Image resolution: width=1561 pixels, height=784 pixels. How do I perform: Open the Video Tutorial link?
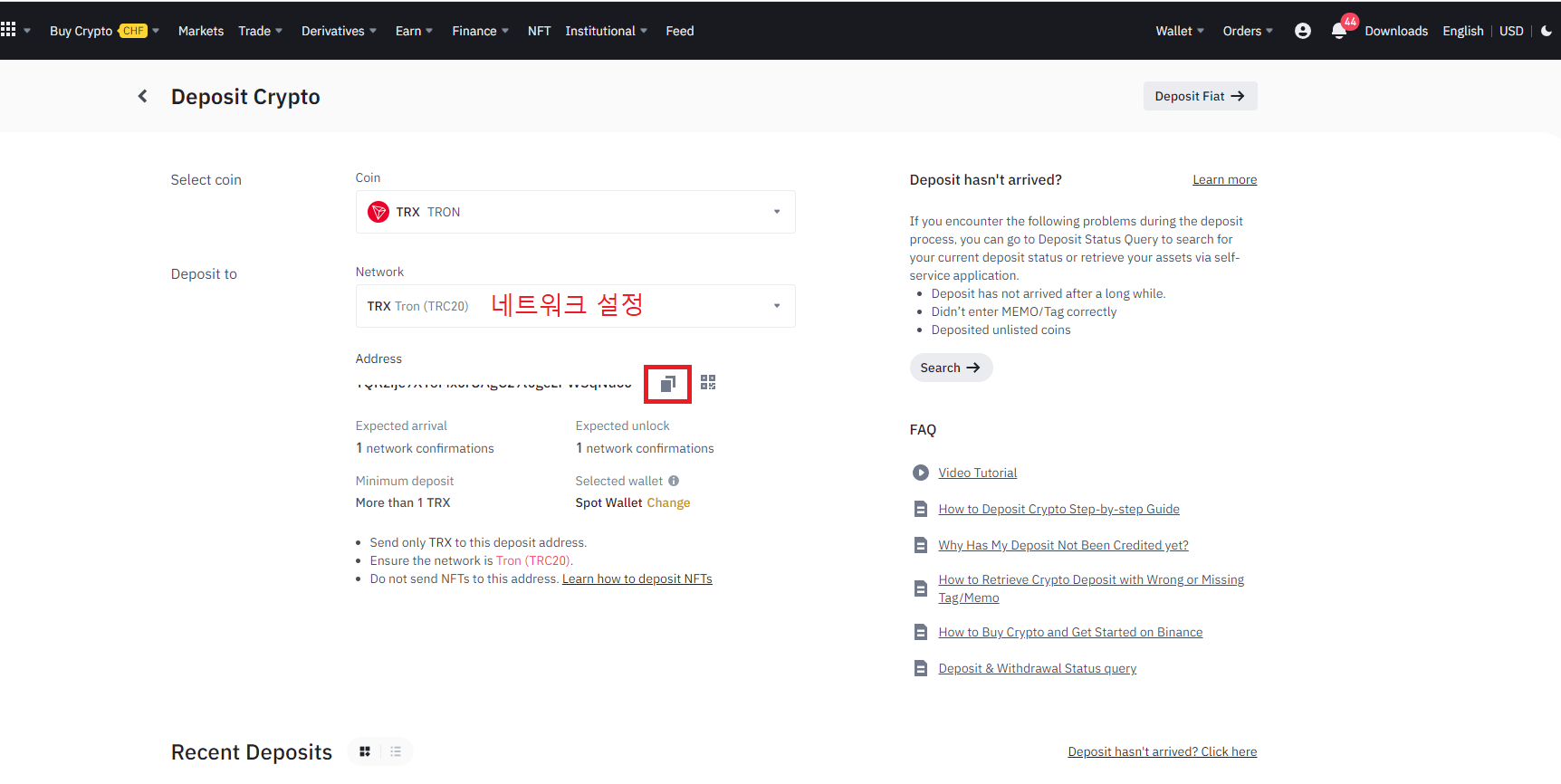point(978,473)
